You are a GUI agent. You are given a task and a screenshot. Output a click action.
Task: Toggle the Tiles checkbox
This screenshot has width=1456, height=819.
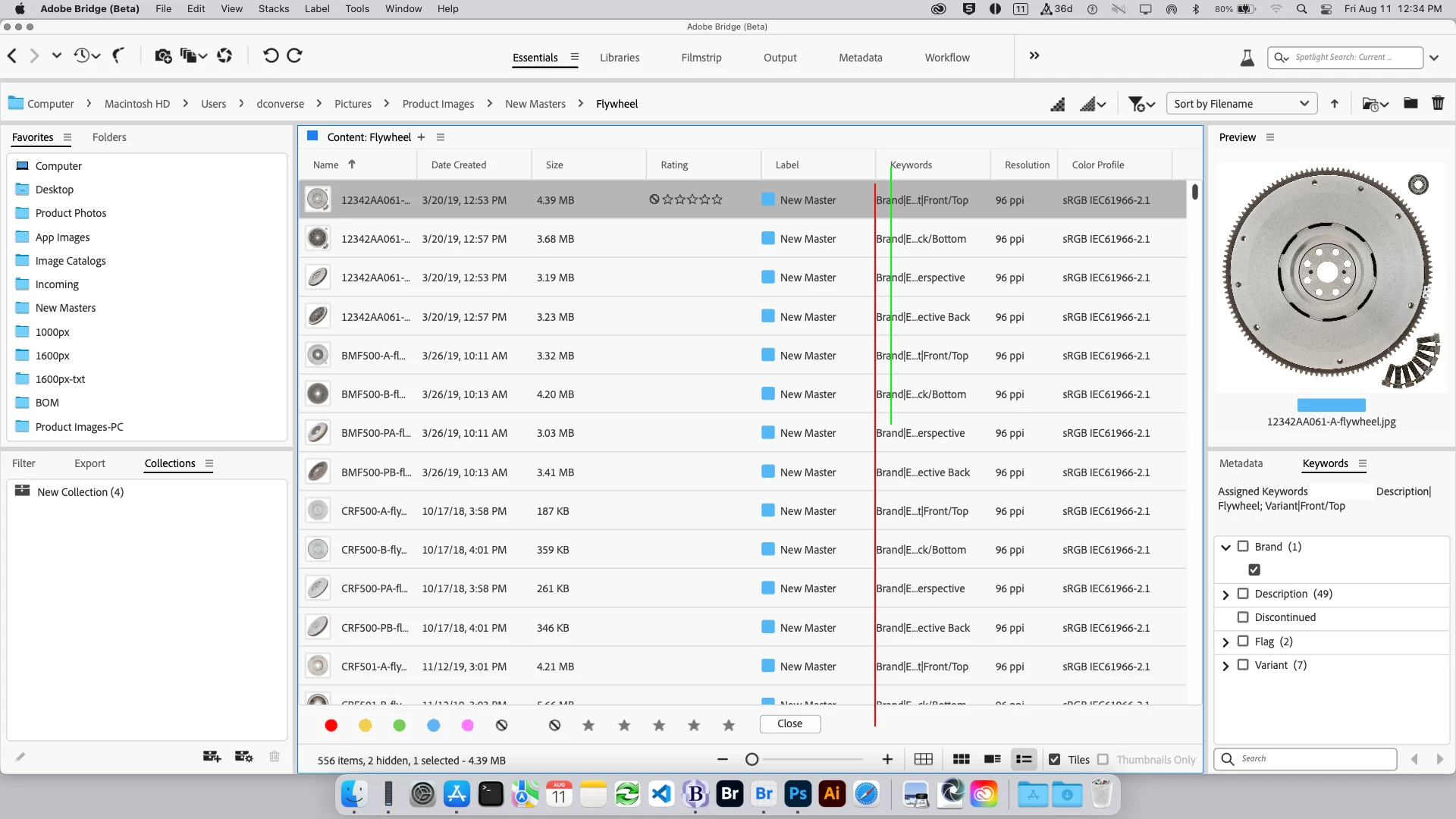(1054, 759)
